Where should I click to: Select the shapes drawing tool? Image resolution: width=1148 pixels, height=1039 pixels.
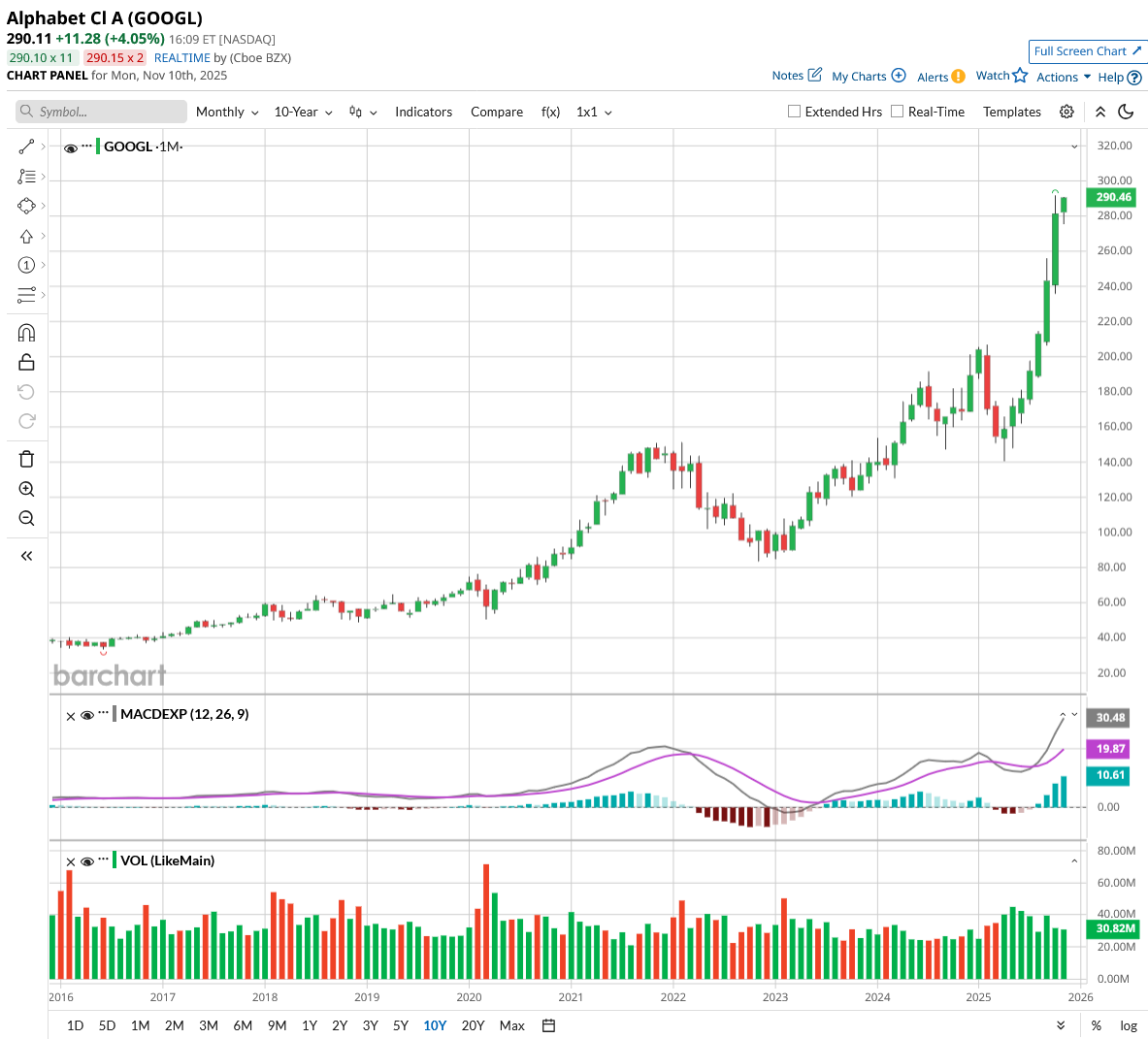(26, 207)
